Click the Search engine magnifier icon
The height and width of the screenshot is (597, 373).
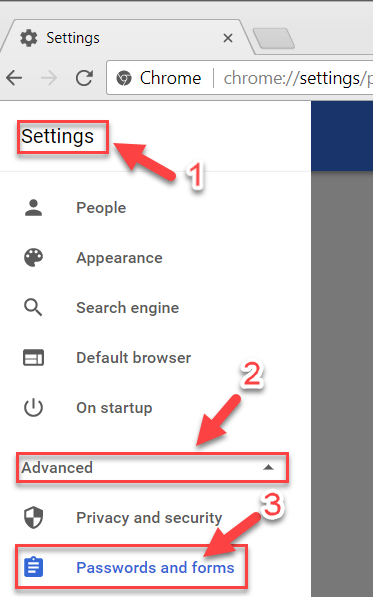pos(33,308)
